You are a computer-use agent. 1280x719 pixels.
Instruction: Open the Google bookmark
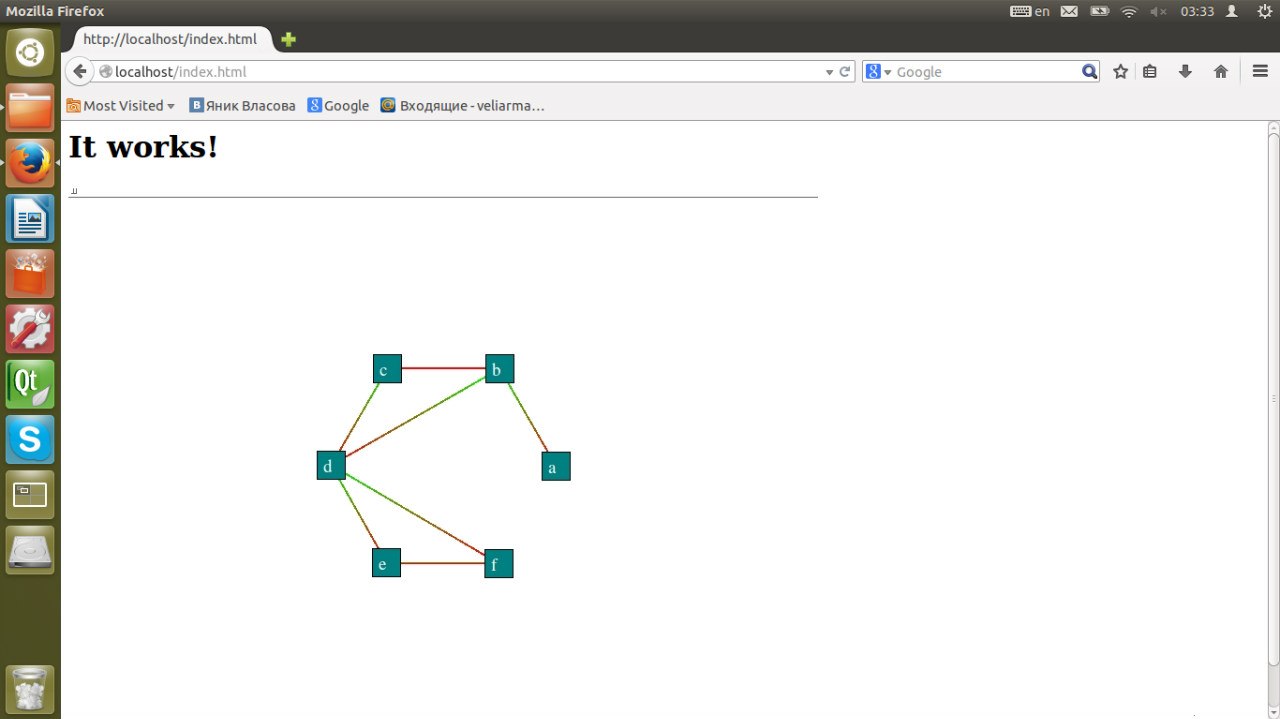tap(338, 105)
